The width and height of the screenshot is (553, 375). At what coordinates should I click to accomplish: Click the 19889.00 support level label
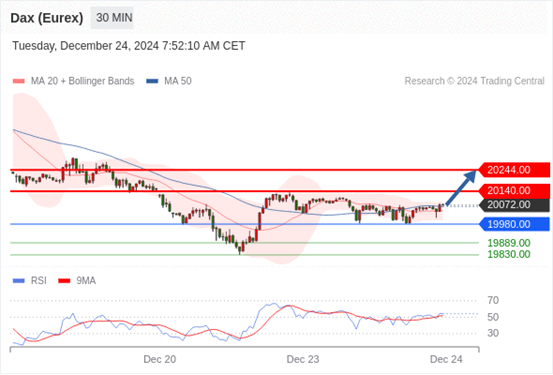click(509, 243)
